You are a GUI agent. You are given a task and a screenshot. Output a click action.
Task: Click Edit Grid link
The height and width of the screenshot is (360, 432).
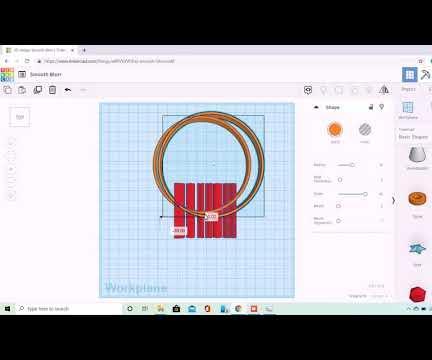click(x=376, y=286)
